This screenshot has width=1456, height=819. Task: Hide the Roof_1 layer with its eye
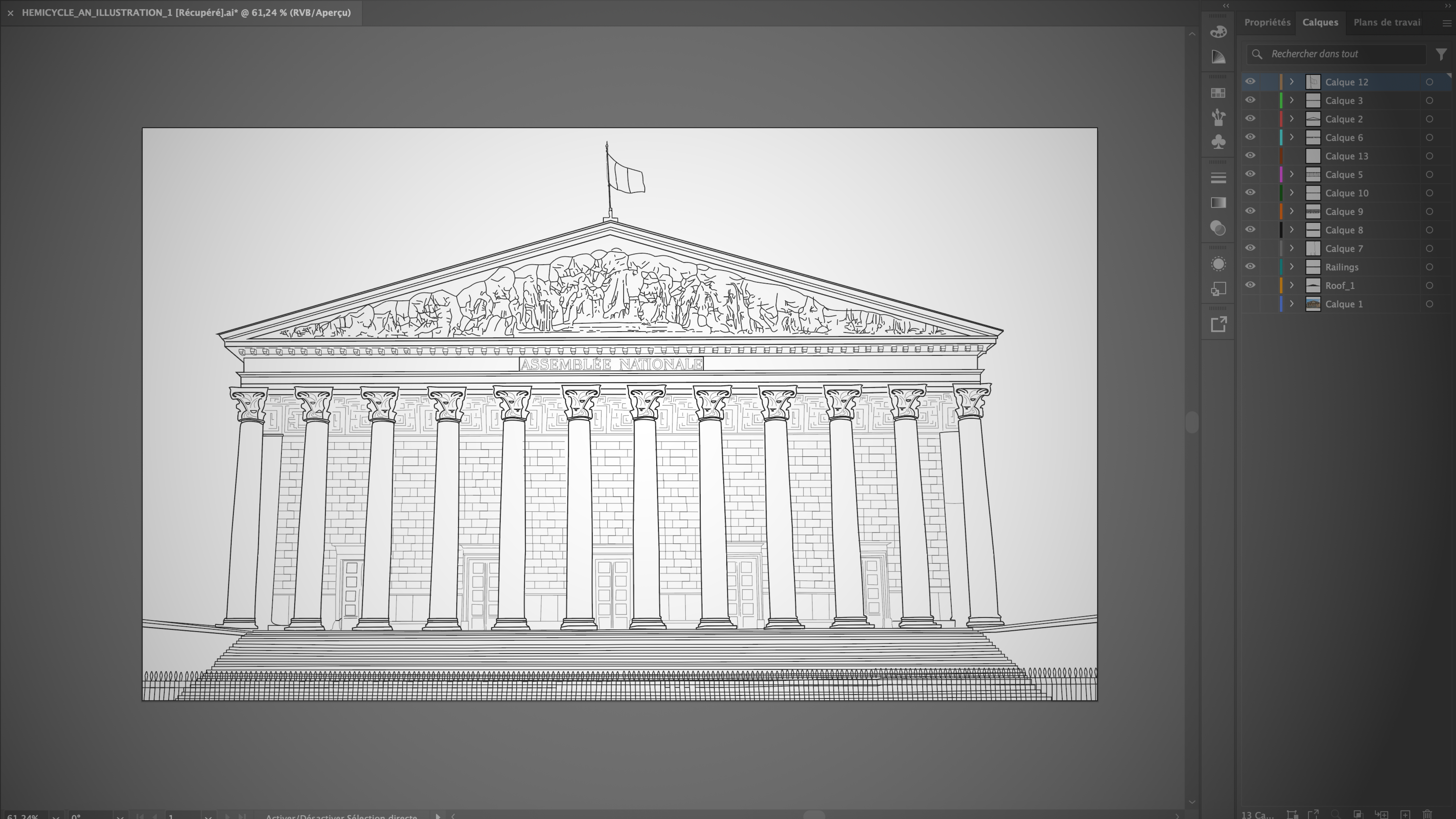point(1250,285)
